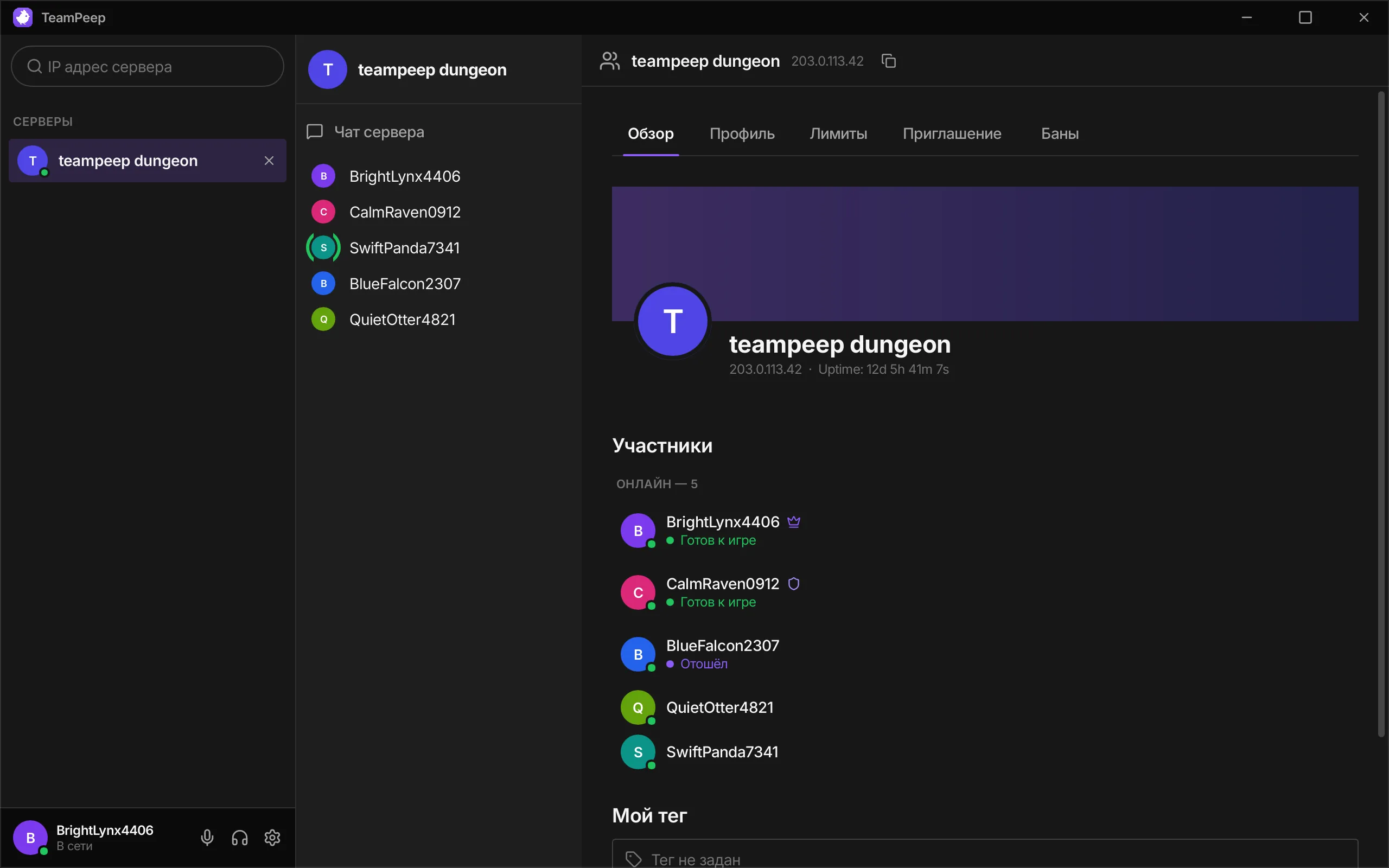Open the Приглашение tab

(x=952, y=134)
